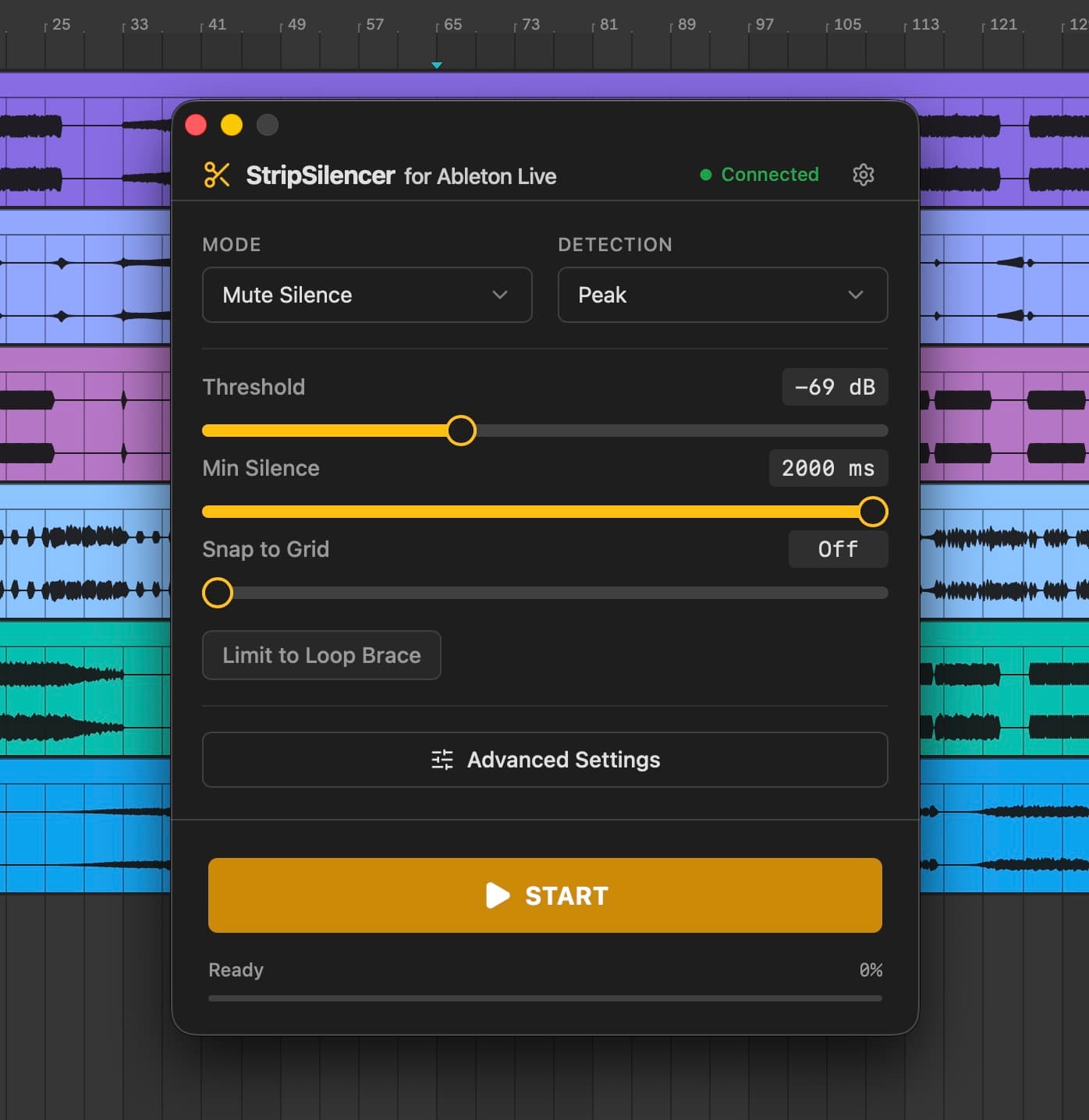Click the 0% progress label
This screenshot has width=1089, height=1120.
tap(871, 969)
